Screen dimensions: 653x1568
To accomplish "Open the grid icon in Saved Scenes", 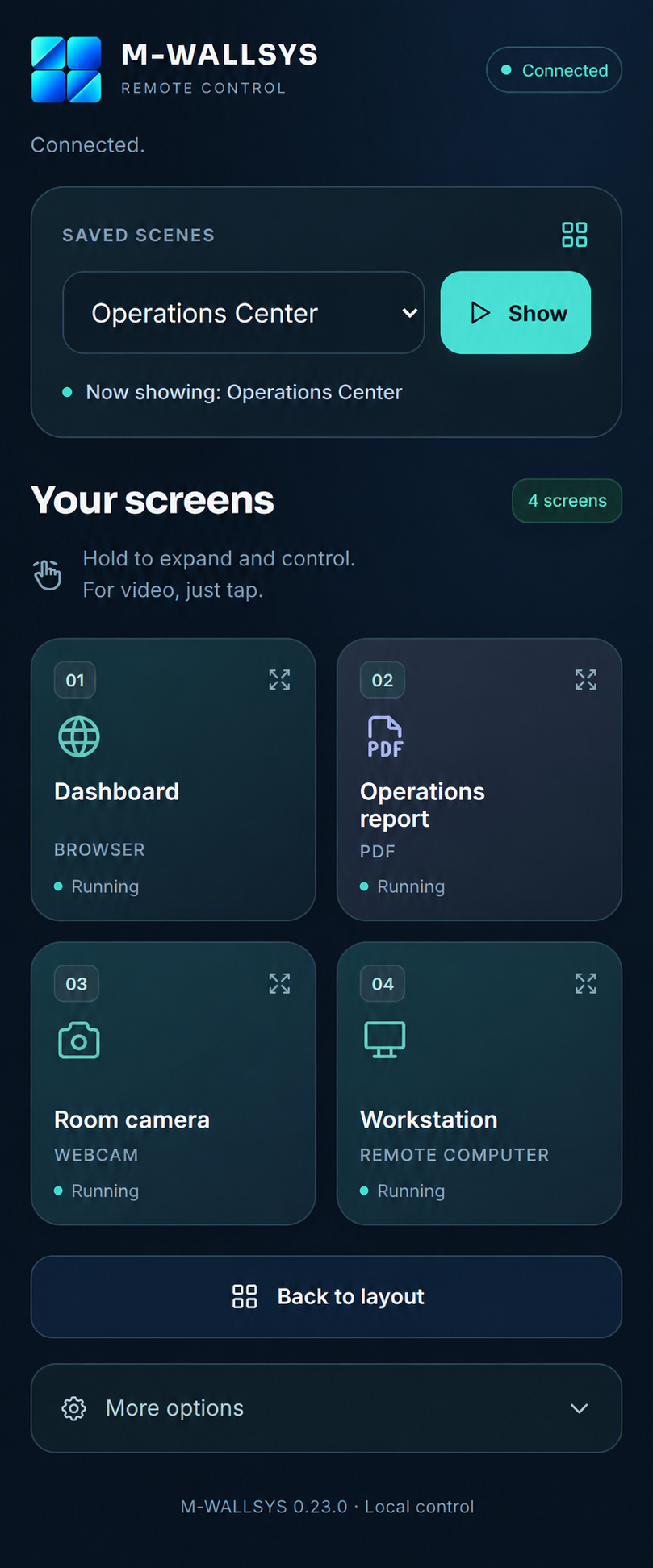I will [x=574, y=235].
